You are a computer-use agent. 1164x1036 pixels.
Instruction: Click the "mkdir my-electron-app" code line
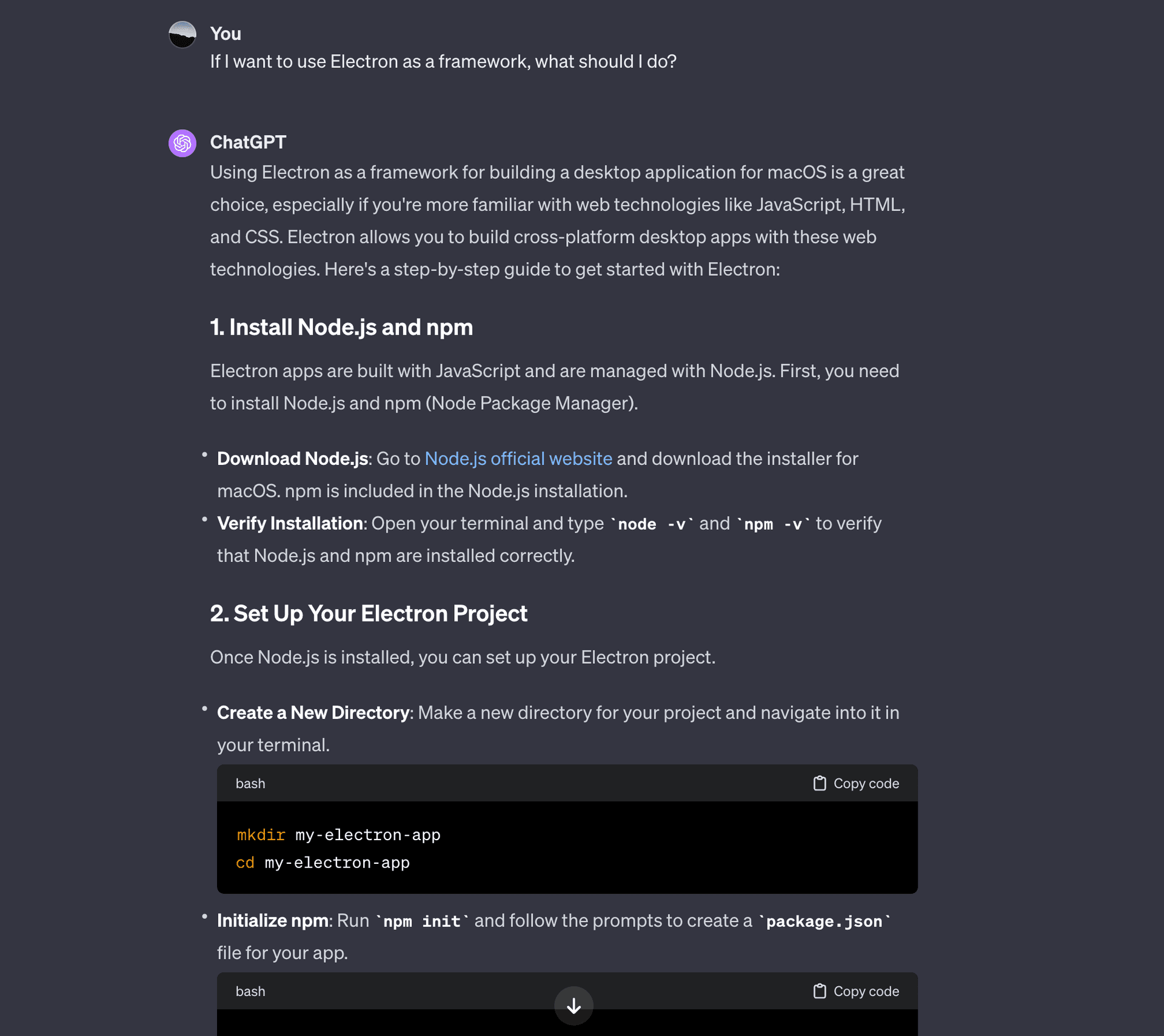pyautogui.click(x=338, y=835)
